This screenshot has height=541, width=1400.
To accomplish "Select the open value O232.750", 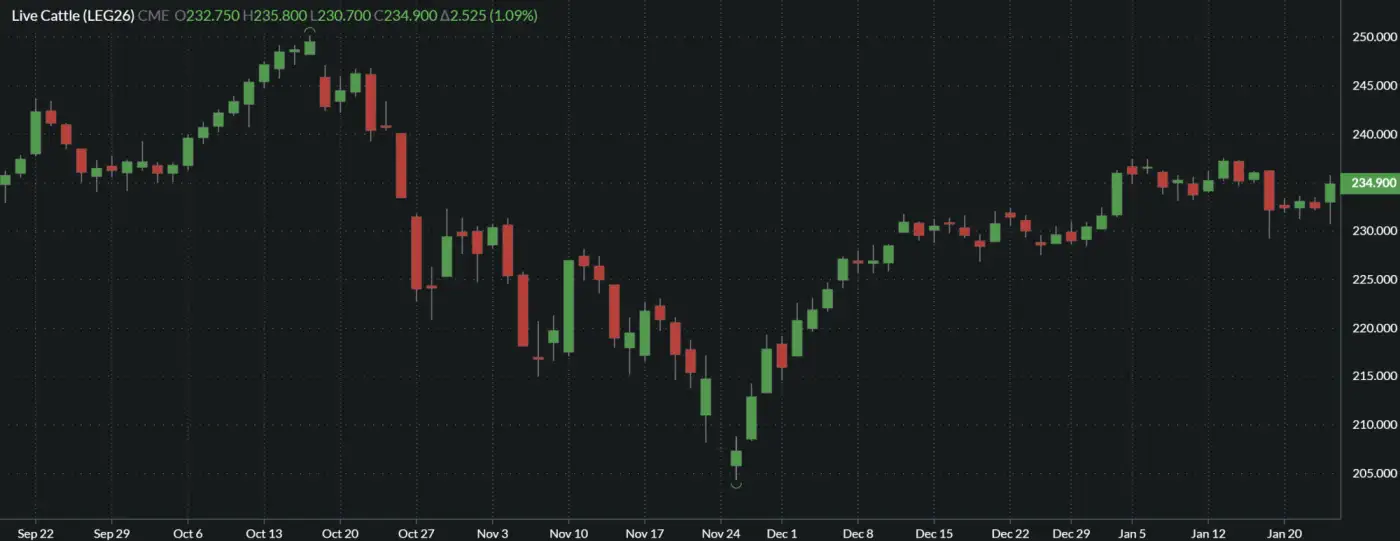I will click(x=206, y=16).
